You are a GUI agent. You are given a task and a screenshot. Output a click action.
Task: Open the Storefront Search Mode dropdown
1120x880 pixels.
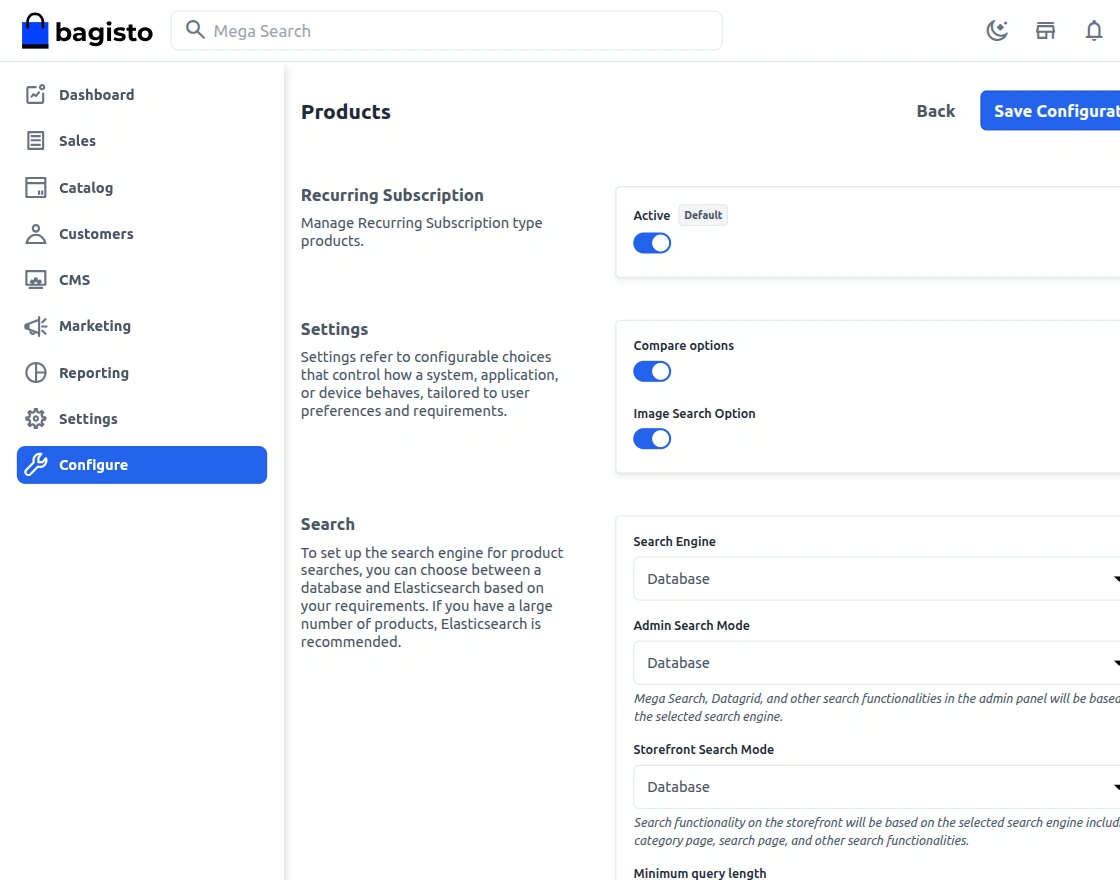click(880, 786)
